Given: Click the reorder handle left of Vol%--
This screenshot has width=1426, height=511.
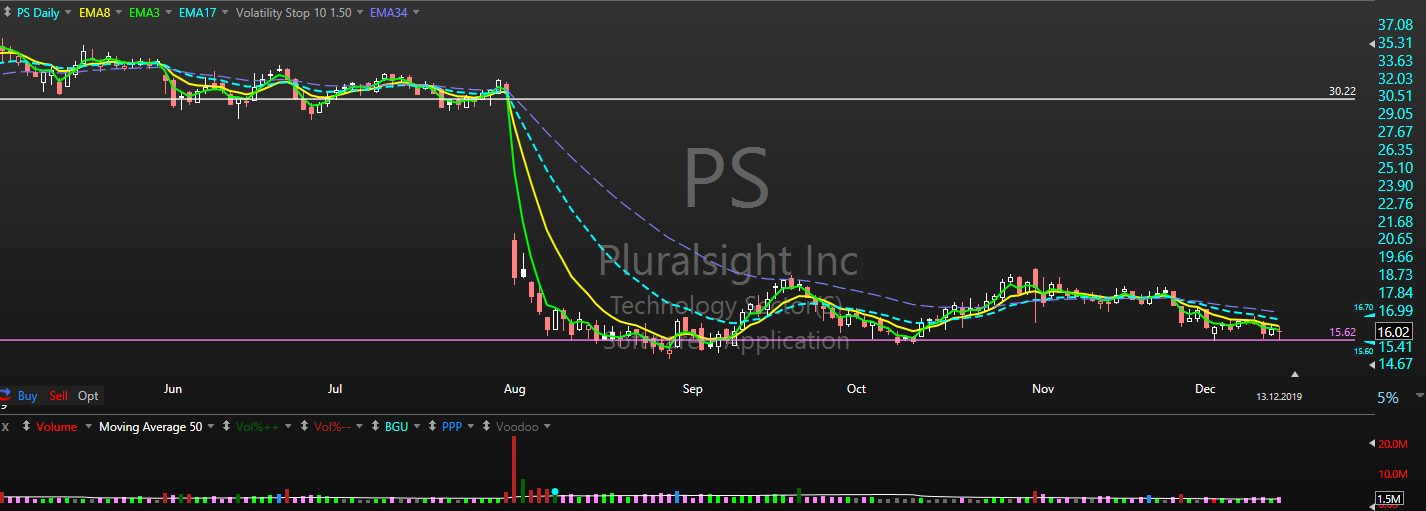Looking at the screenshot, I should coord(304,427).
